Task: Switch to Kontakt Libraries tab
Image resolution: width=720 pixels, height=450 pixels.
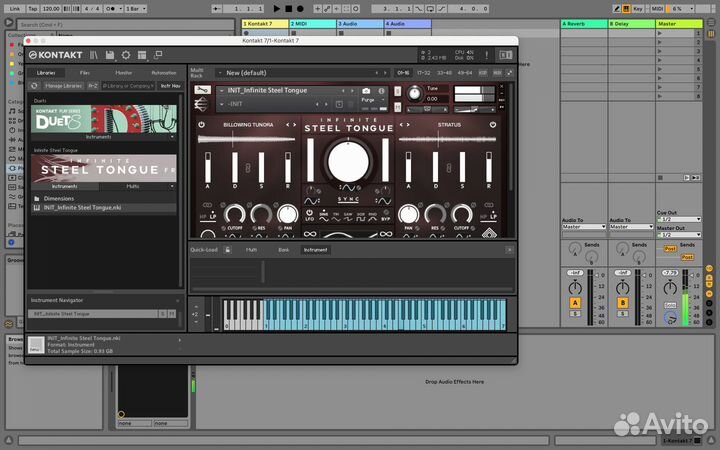Action: [46, 73]
